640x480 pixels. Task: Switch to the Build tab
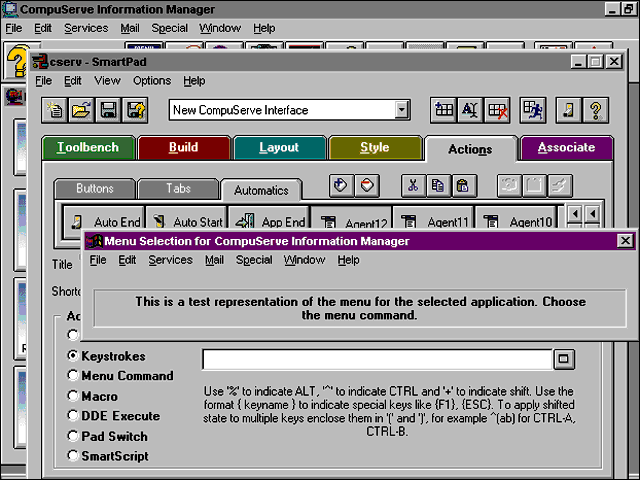184,147
